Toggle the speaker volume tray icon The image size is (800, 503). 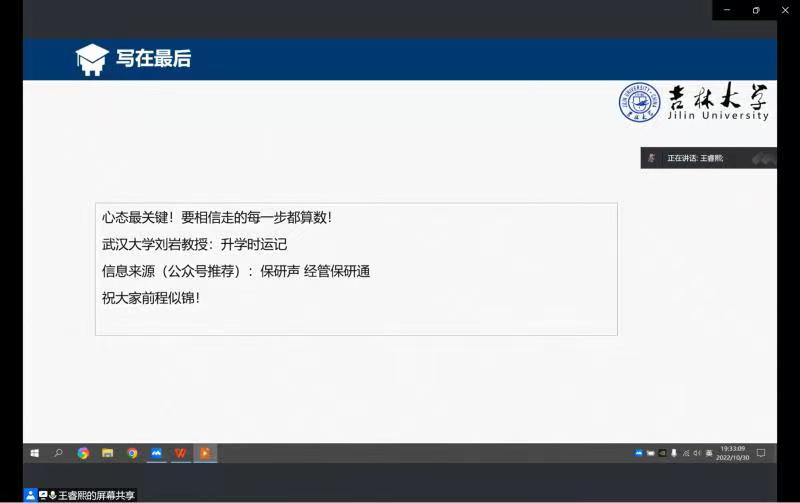pos(697,453)
